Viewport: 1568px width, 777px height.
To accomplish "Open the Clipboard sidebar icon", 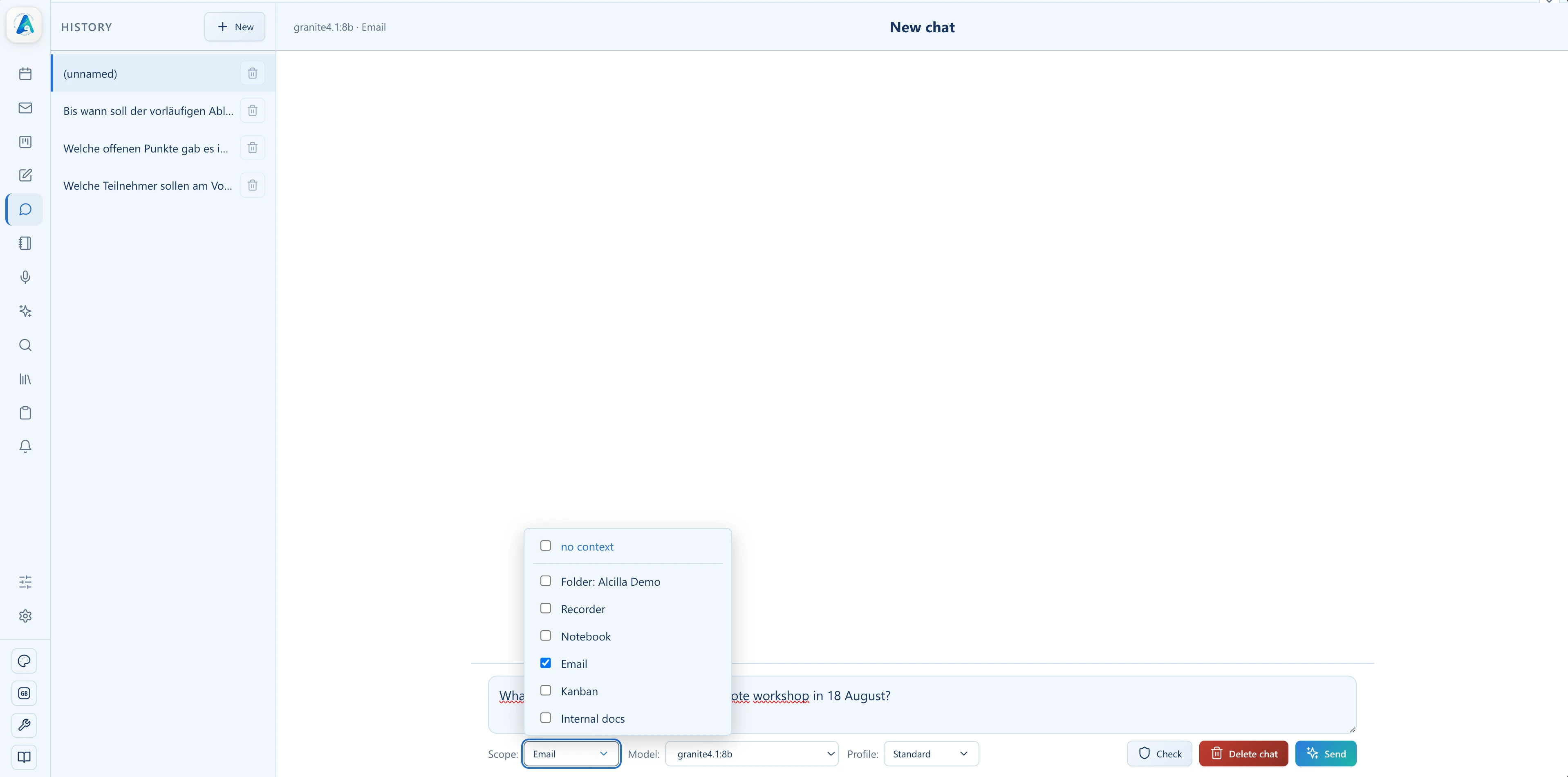I will [x=25, y=413].
